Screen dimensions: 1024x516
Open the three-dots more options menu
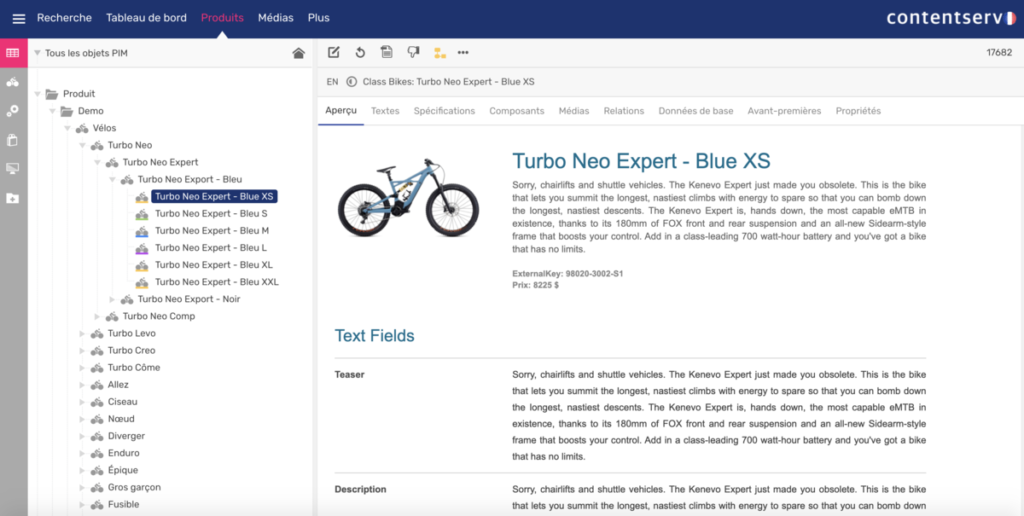coord(463,53)
